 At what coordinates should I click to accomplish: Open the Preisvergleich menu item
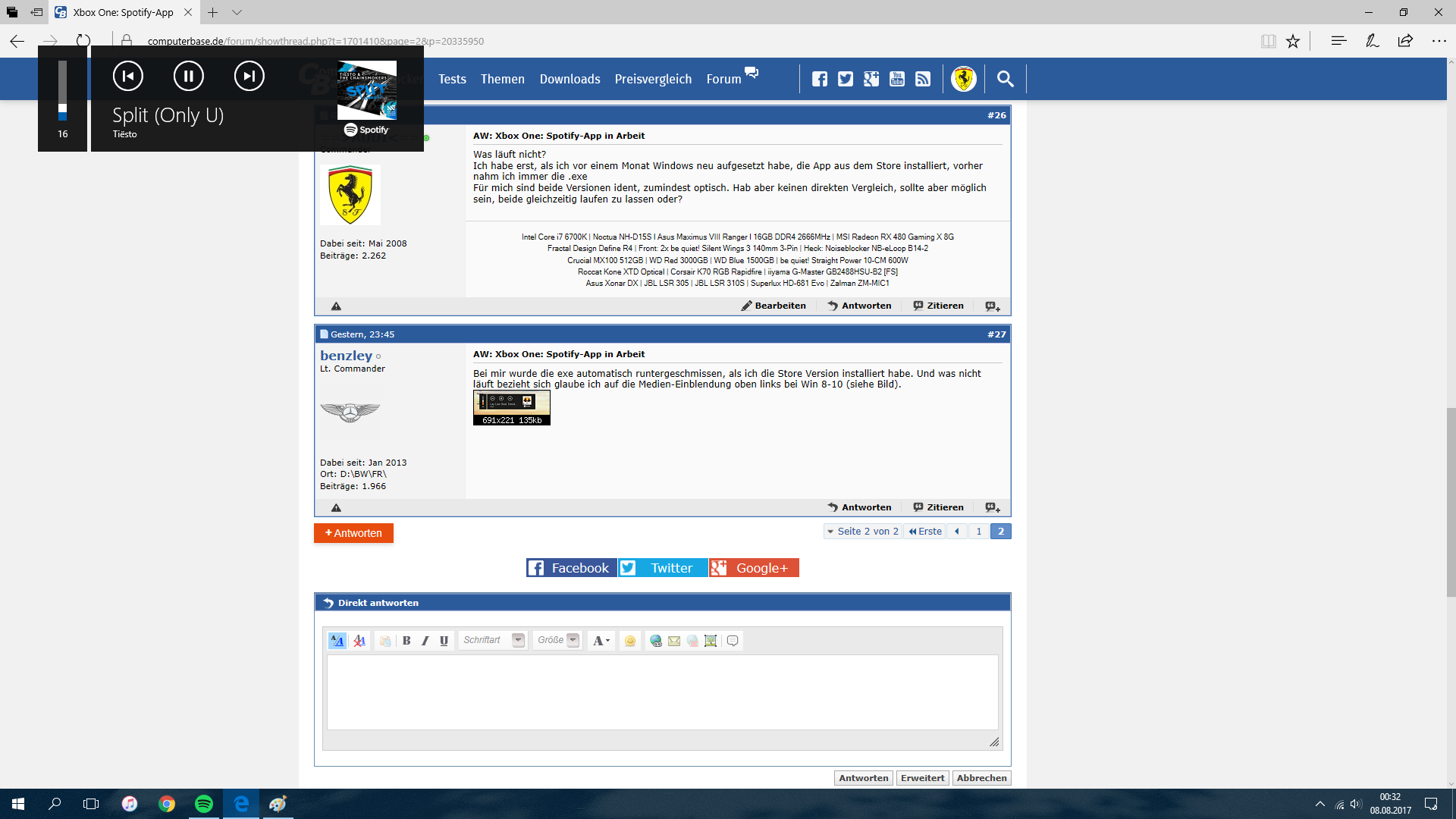(653, 79)
